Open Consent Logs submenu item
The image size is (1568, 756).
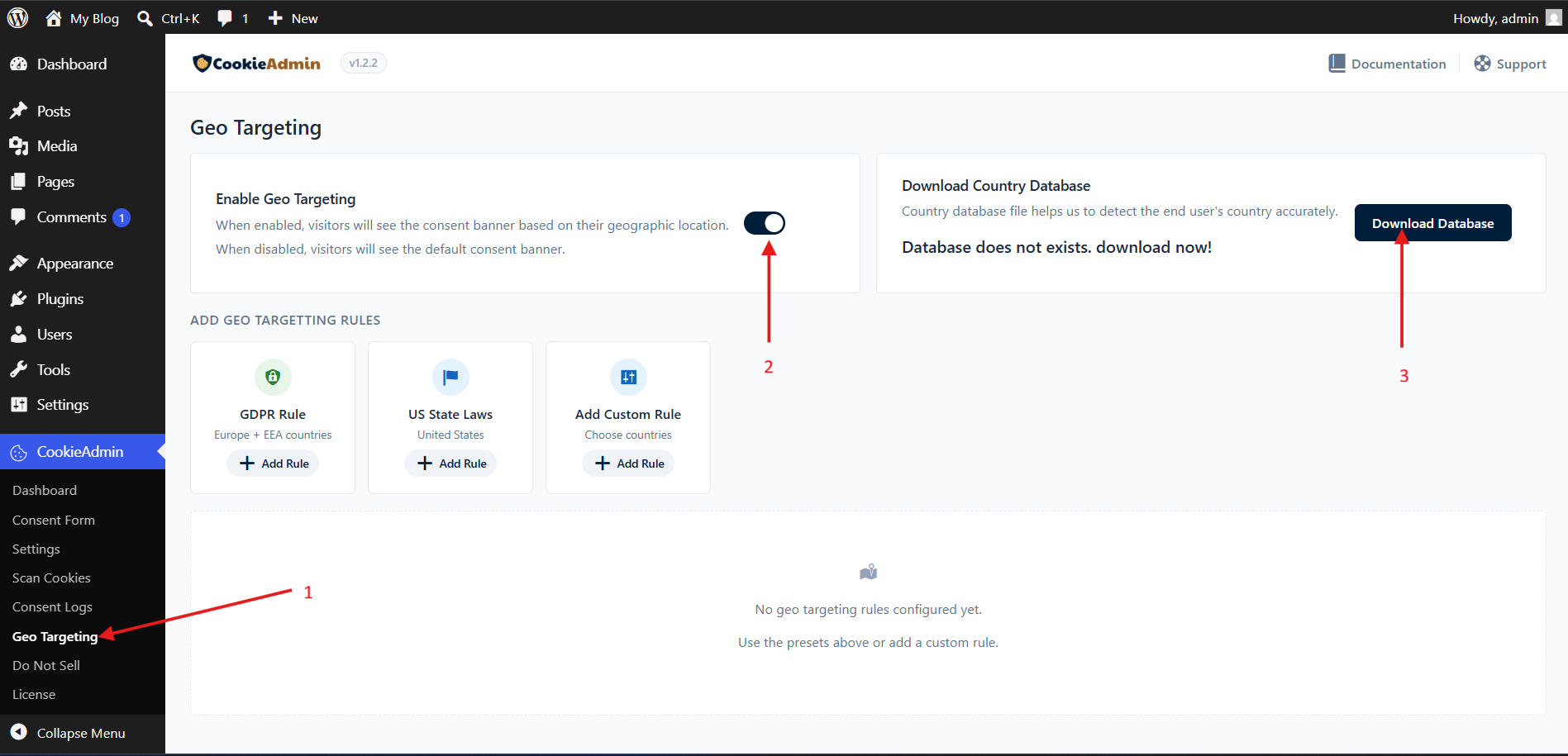tap(52, 607)
